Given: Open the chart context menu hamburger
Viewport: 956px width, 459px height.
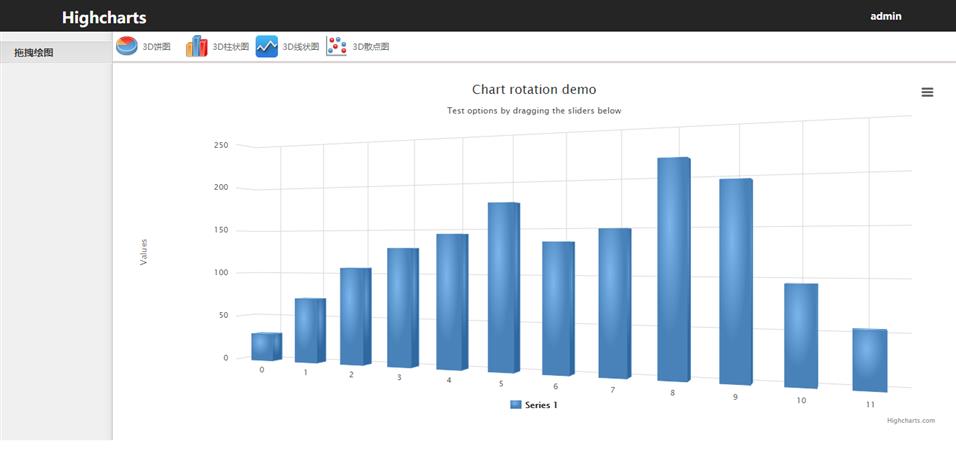Looking at the screenshot, I should coord(927,92).
